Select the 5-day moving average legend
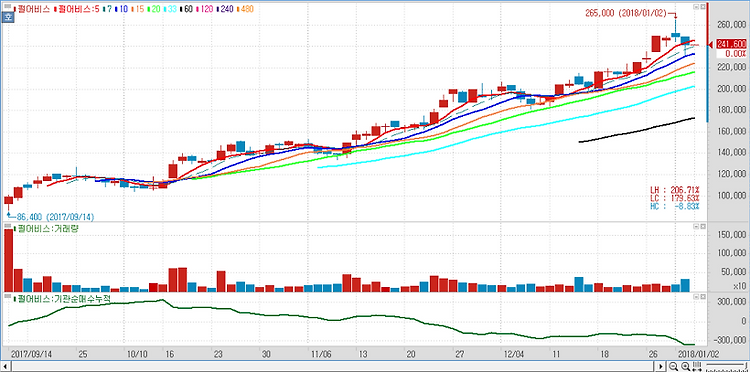The width and height of the screenshot is (750, 372). point(77,9)
